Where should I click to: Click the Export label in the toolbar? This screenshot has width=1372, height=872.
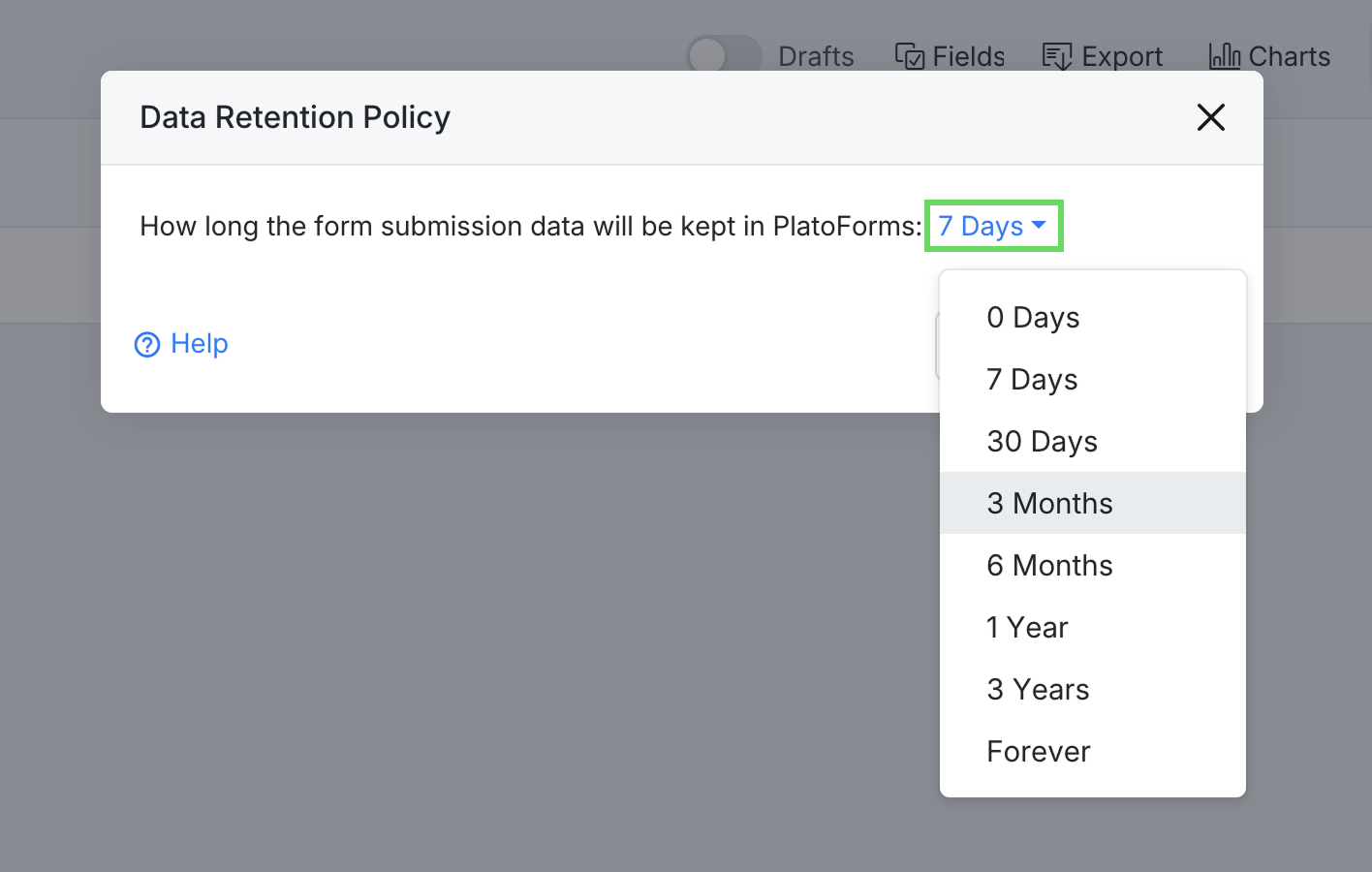1121,56
